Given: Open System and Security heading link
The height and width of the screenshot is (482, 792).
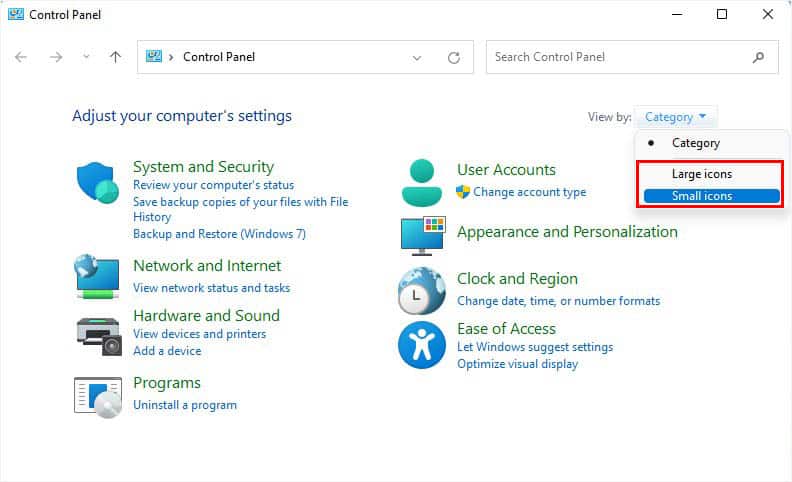Looking at the screenshot, I should [x=204, y=167].
